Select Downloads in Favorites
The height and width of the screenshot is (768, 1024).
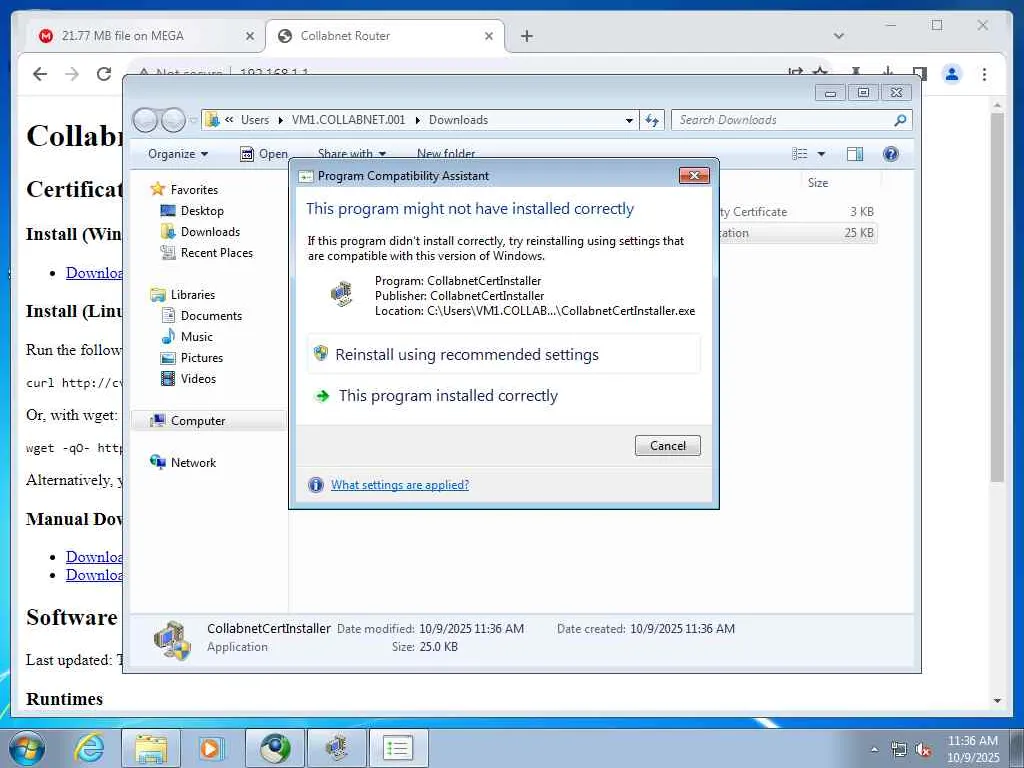click(x=210, y=232)
